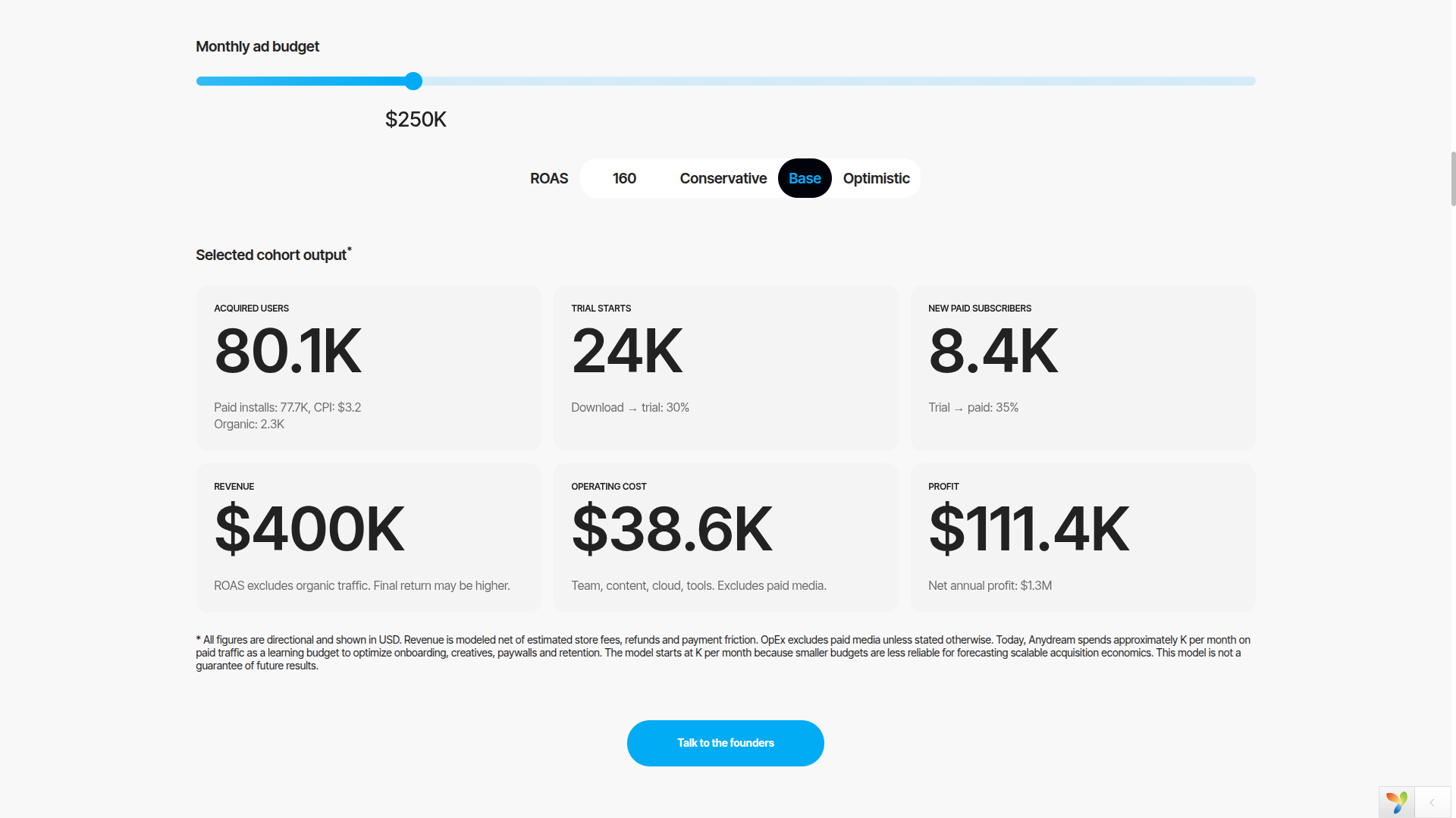The width and height of the screenshot is (1456, 818).
Task: Click the All figures are directional footnote
Action: (723, 653)
